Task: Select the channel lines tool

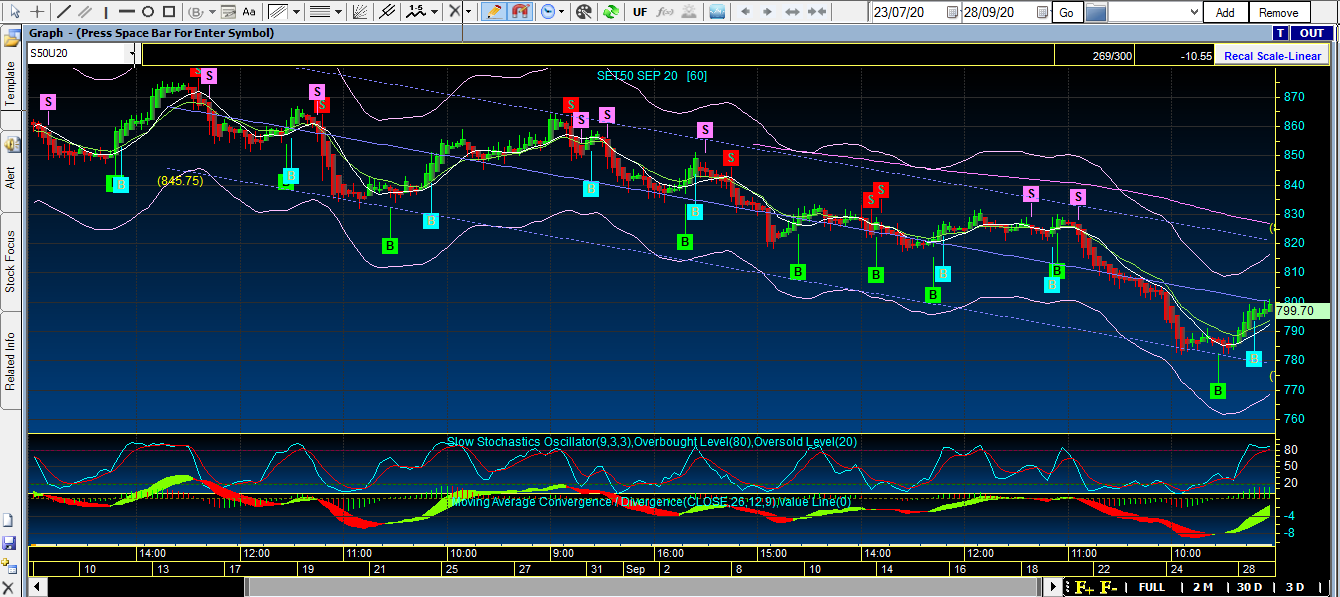Action: 277,12
